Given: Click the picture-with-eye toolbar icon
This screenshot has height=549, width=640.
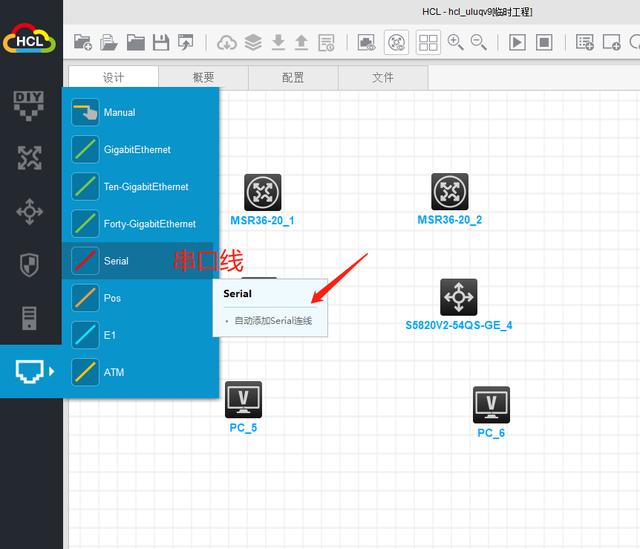Looking at the screenshot, I should [x=367, y=42].
